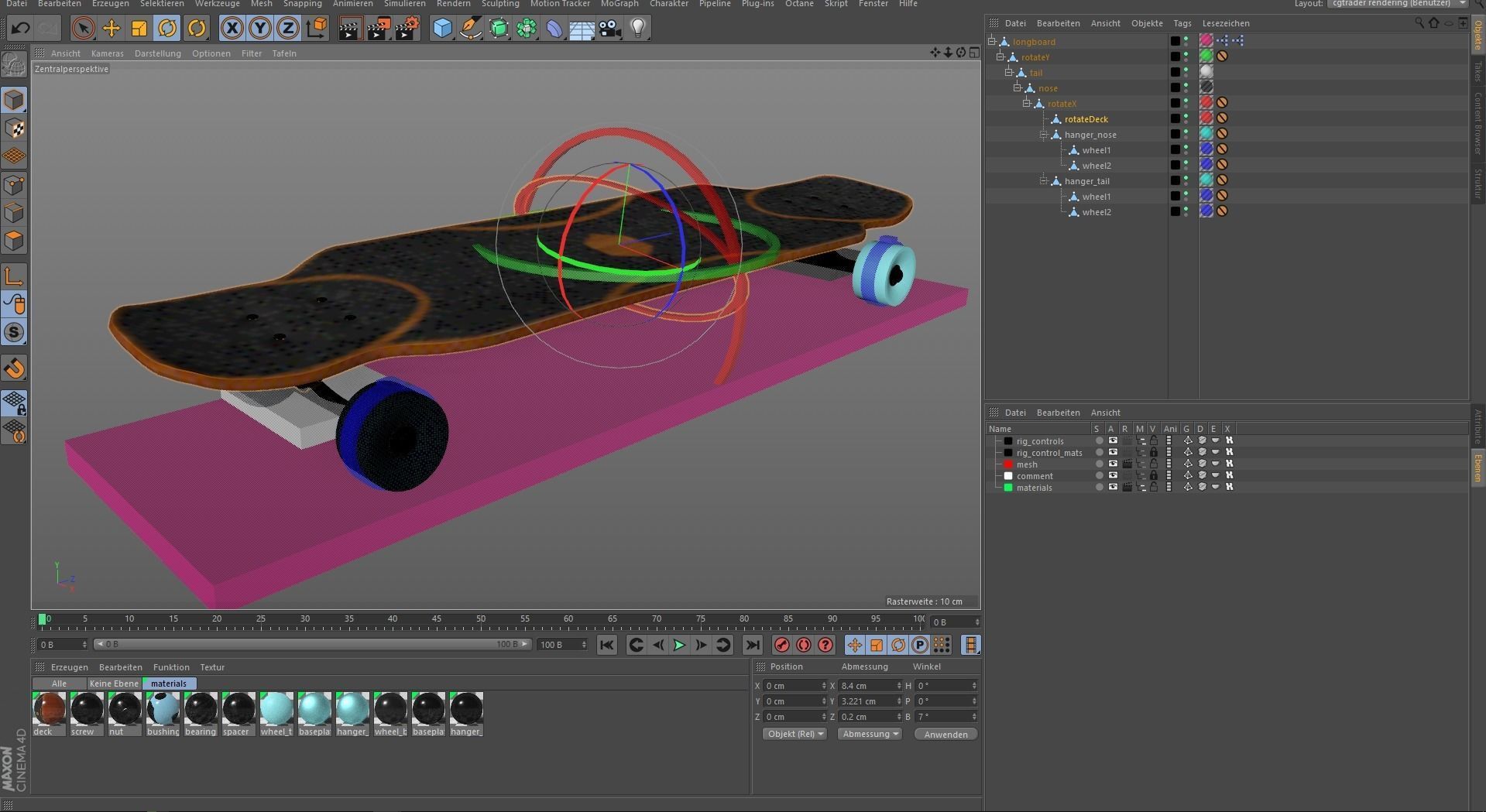The height and width of the screenshot is (812, 1486).
Task: Open the Ebenen side tab
Action: (x=1477, y=468)
